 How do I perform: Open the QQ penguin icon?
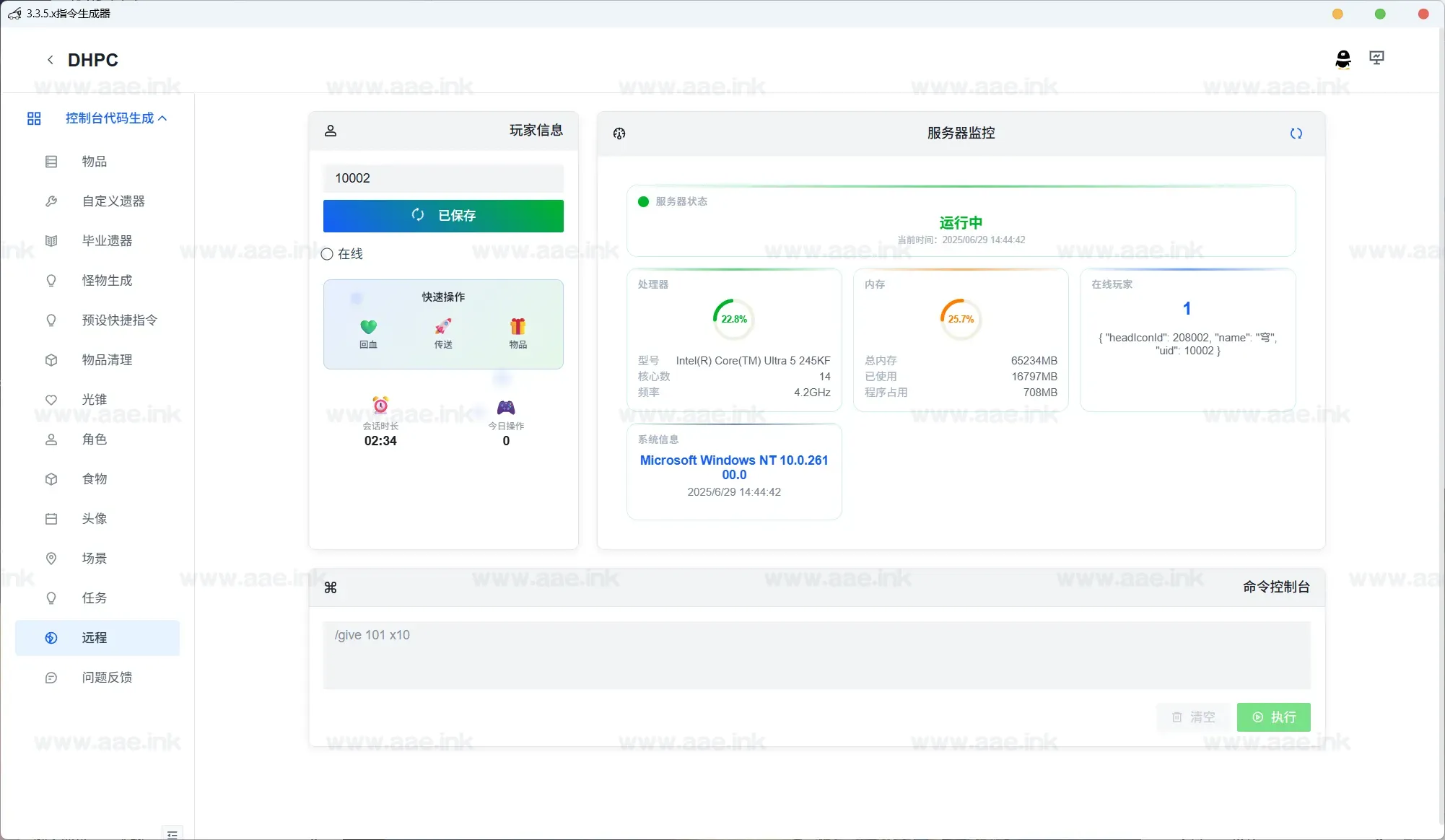pos(1343,59)
